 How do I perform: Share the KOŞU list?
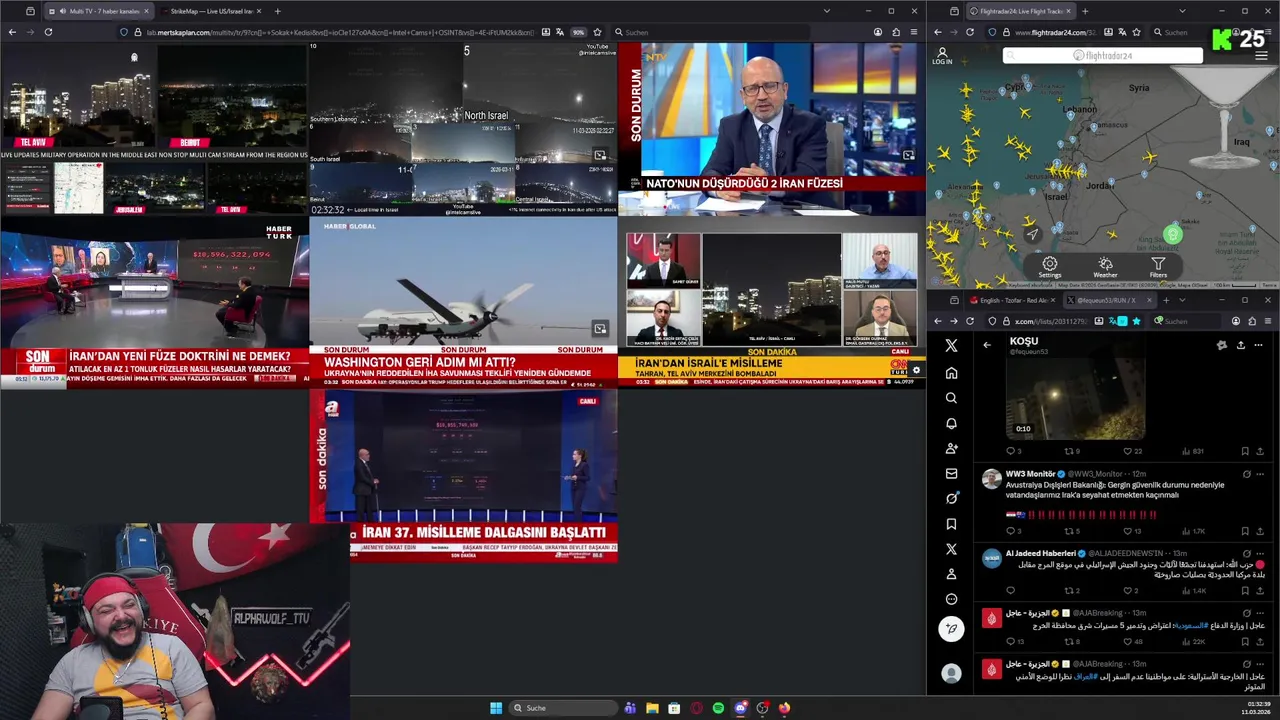pyautogui.click(x=1240, y=345)
